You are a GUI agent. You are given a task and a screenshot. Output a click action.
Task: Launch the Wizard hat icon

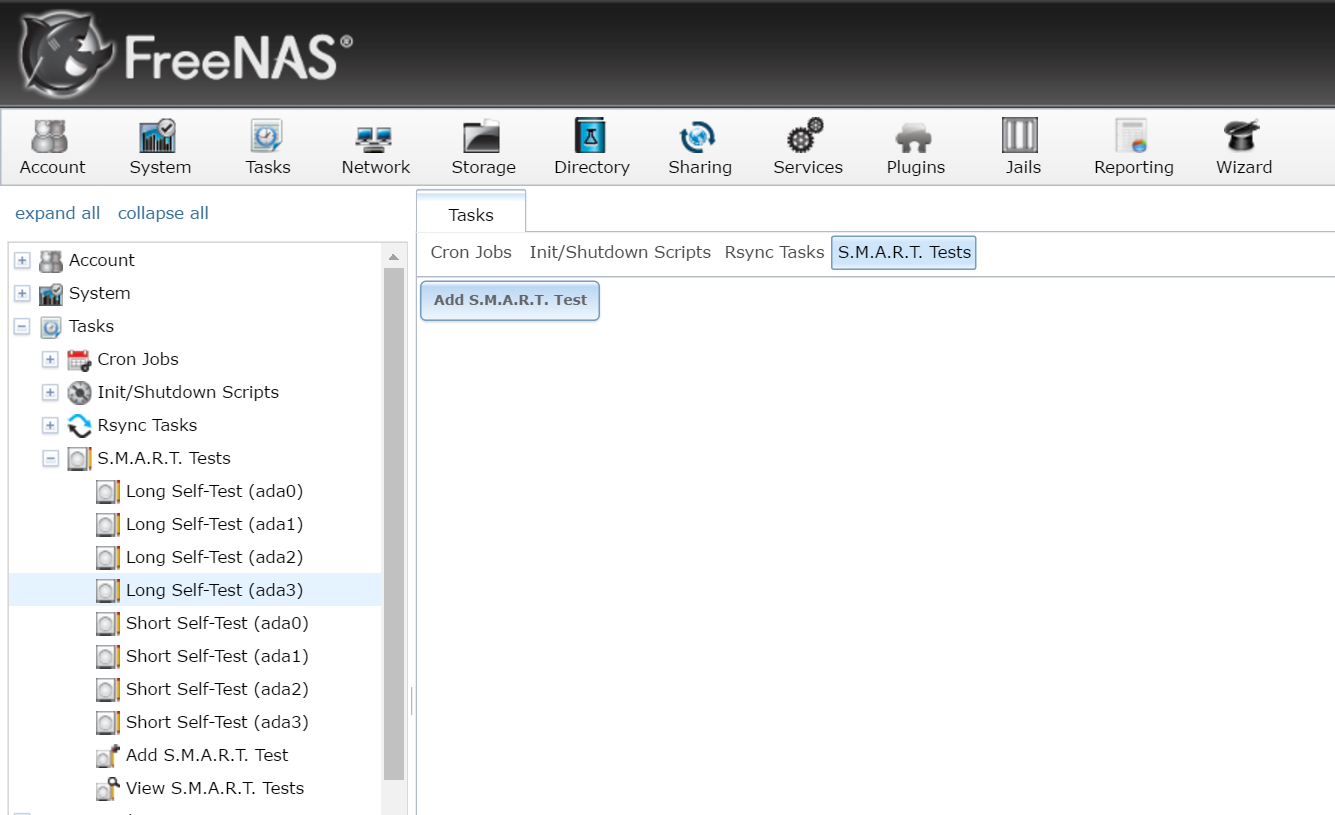coord(1243,136)
